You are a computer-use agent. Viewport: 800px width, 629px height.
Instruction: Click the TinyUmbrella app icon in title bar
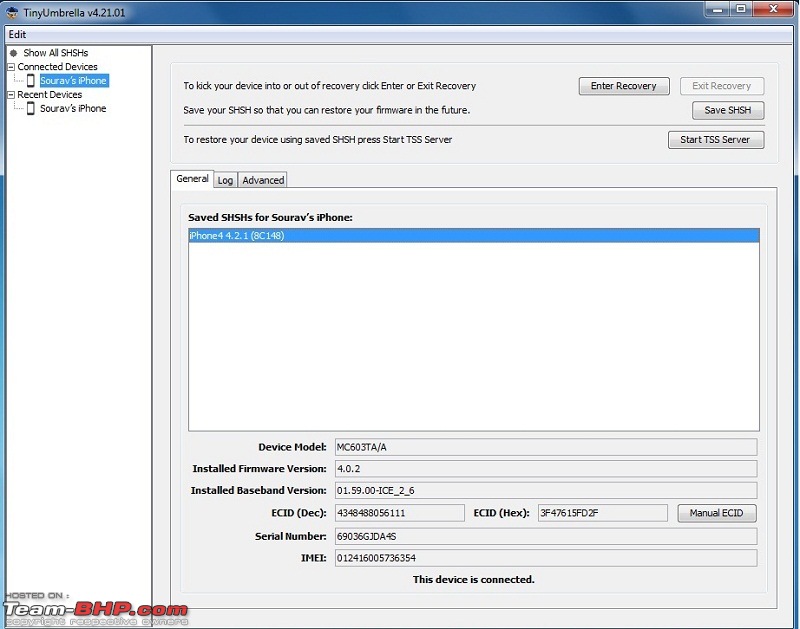pos(12,13)
